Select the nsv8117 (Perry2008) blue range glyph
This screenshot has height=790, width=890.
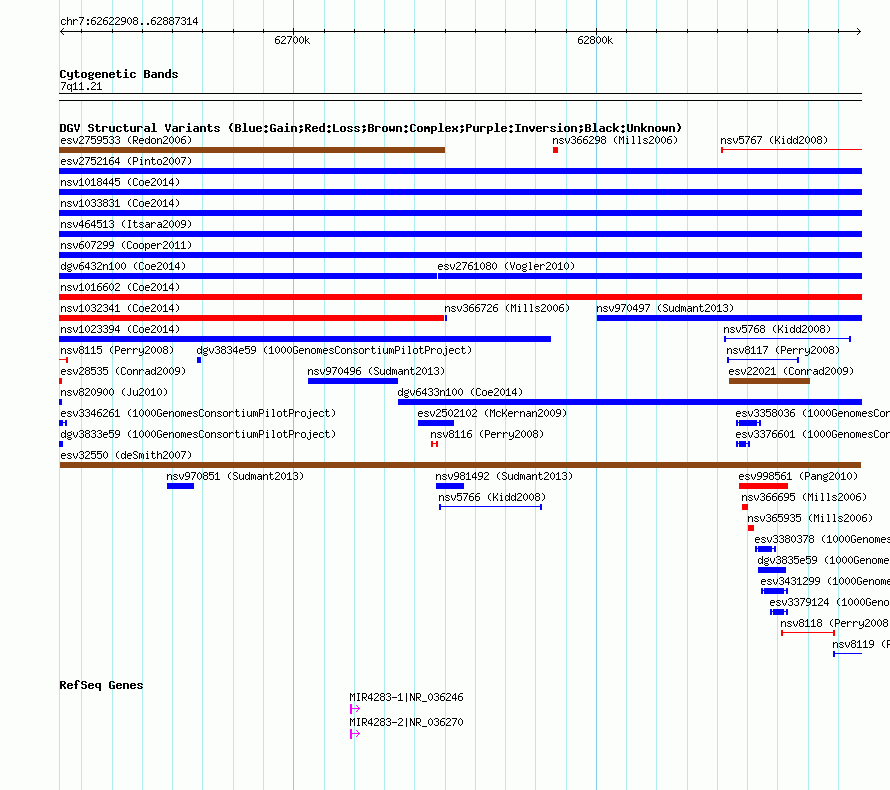pyautogui.click(x=763, y=360)
